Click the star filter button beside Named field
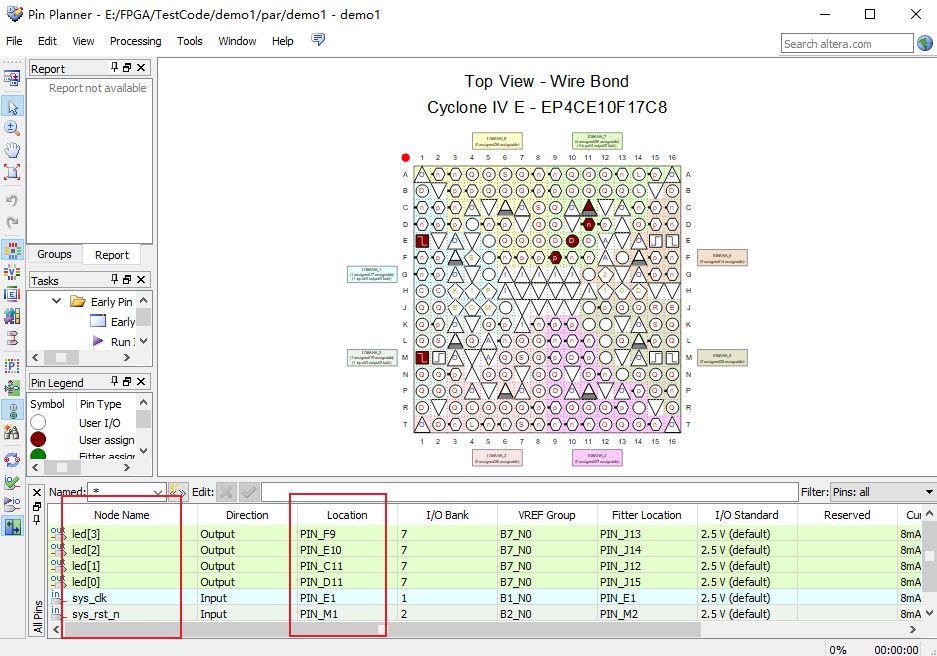The height and width of the screenshot is (656, 937). pos(178,492)
